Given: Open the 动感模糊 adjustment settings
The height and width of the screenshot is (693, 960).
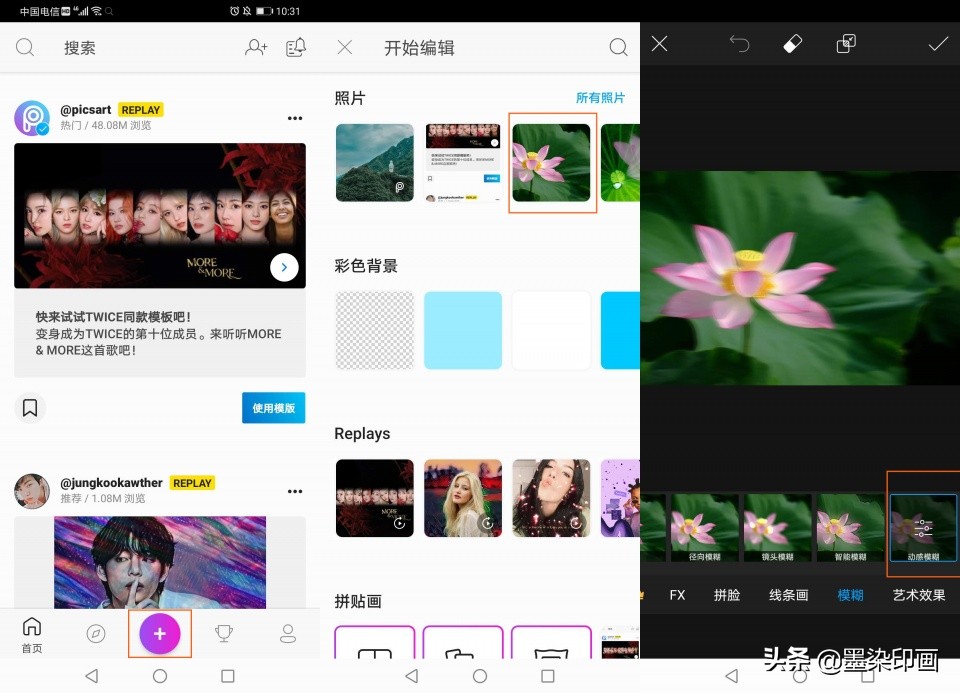Looking at the screenshot, I should 923,528.
